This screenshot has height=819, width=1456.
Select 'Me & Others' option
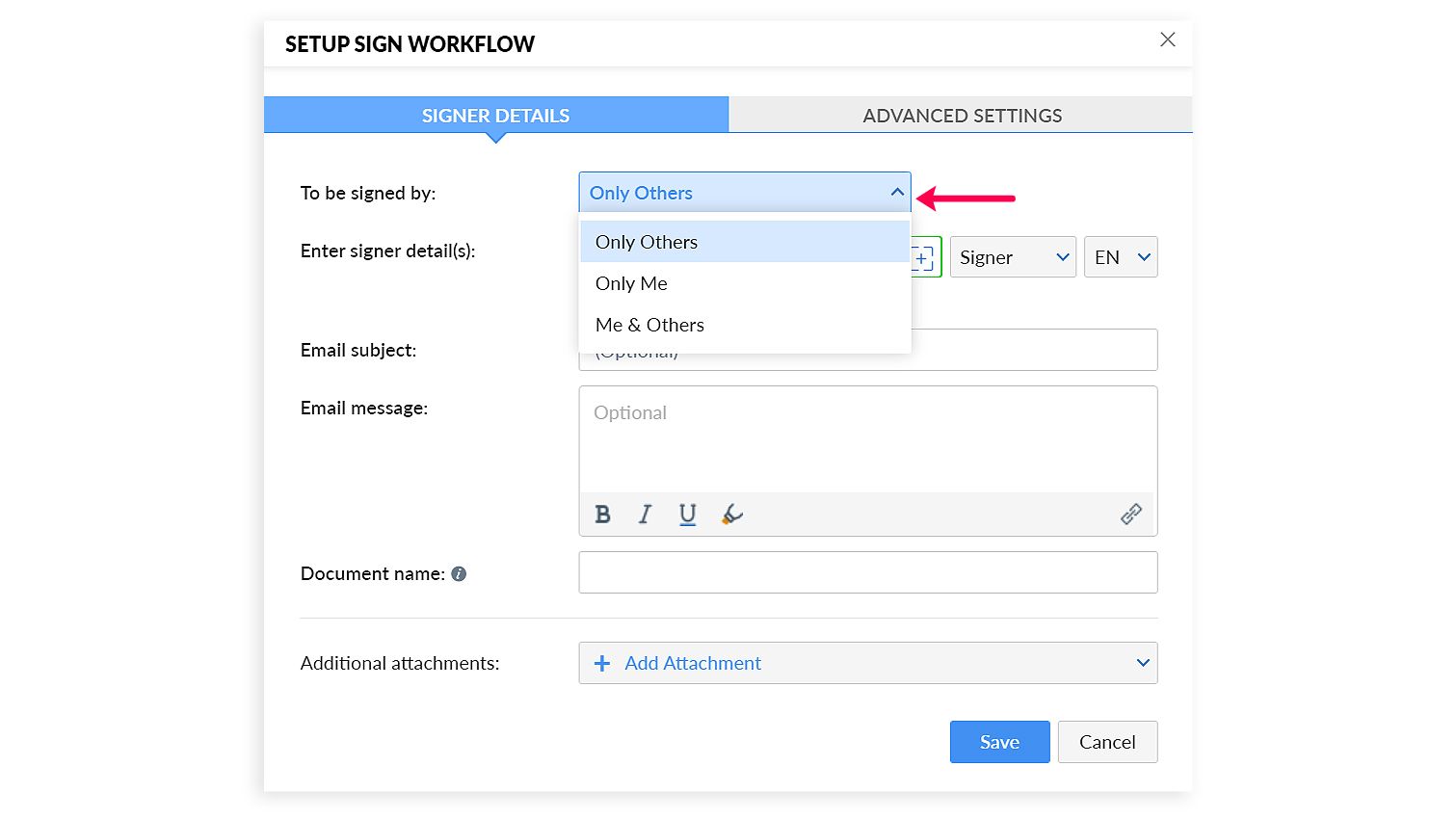click(649, 325)
